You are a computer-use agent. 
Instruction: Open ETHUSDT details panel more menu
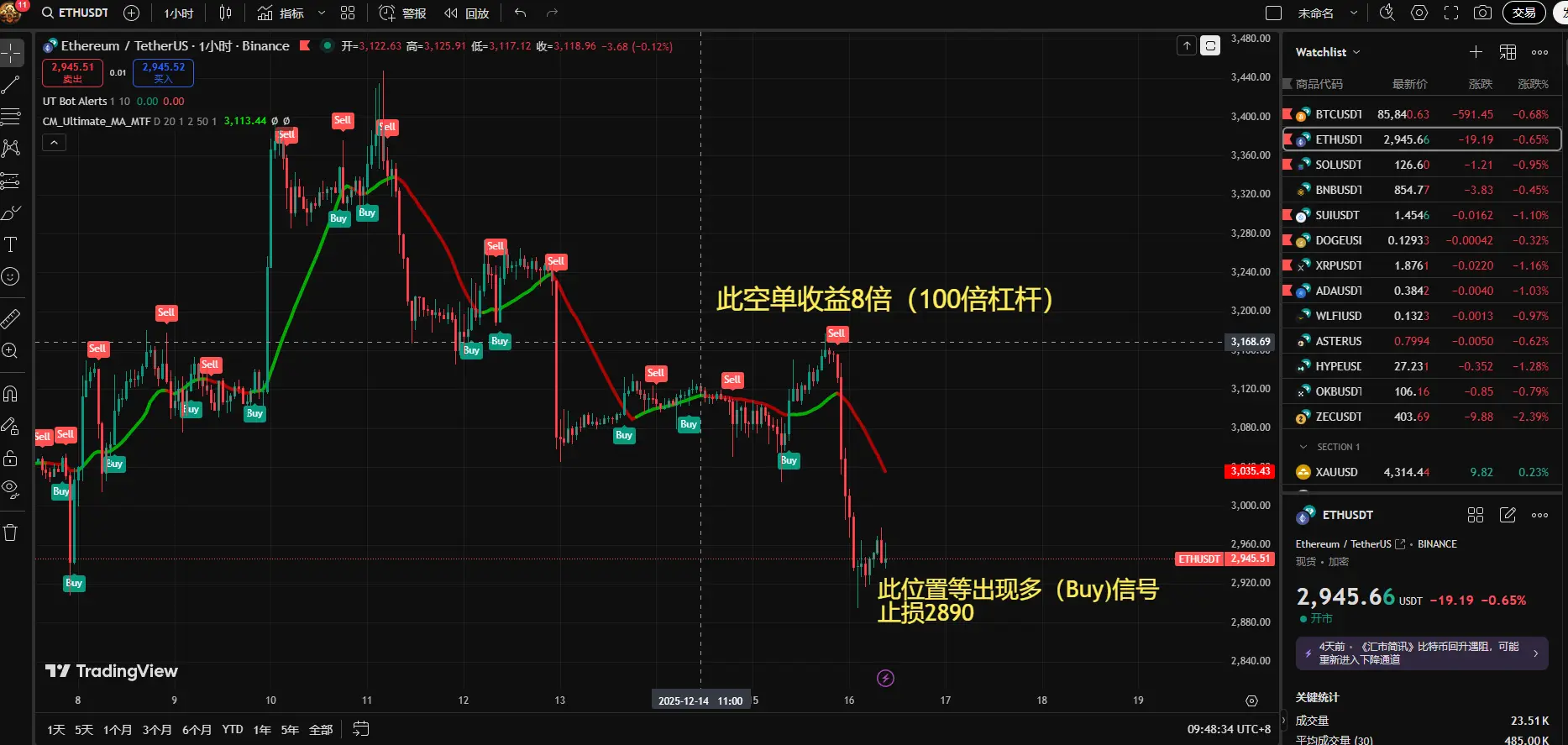pos(1539,515)
